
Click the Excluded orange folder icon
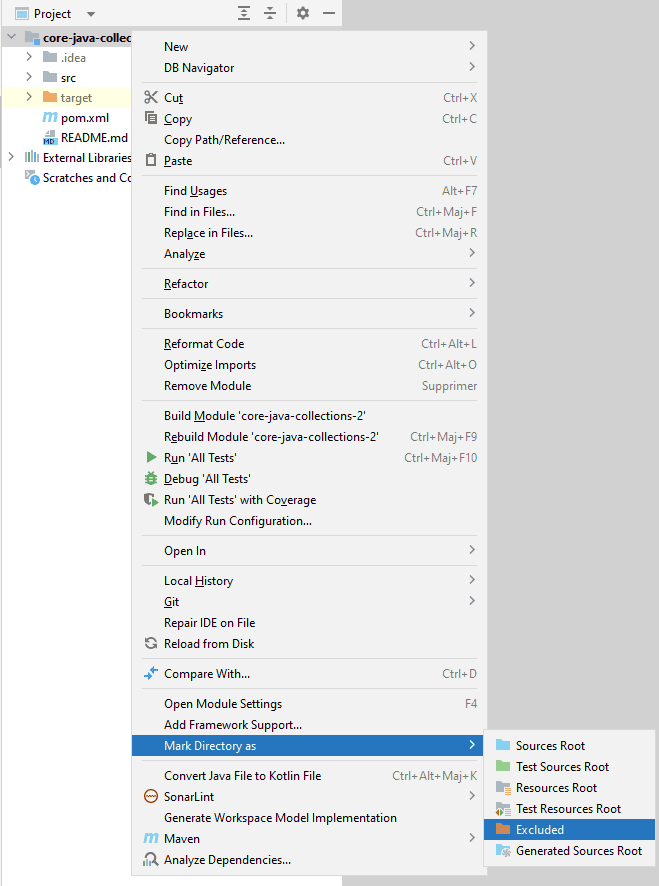click(503, 829)
